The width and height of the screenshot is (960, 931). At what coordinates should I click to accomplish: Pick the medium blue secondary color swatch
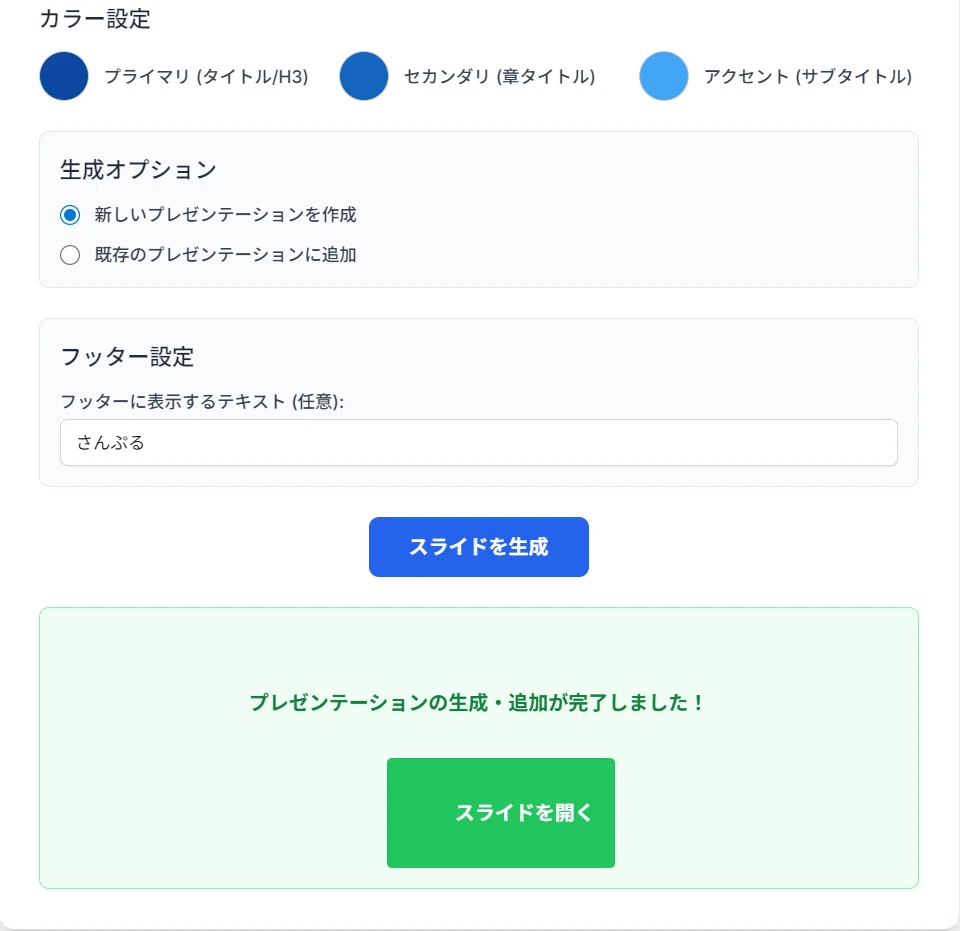click(x=364, y=76)
